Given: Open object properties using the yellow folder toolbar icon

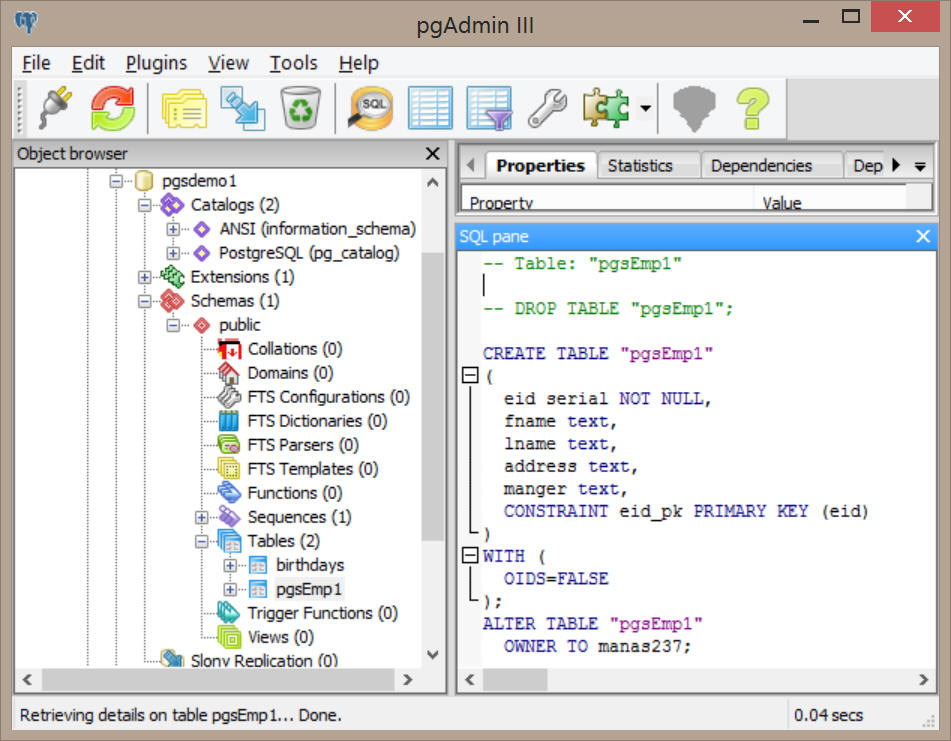Looking at the screenshot, I should [184, 109].
